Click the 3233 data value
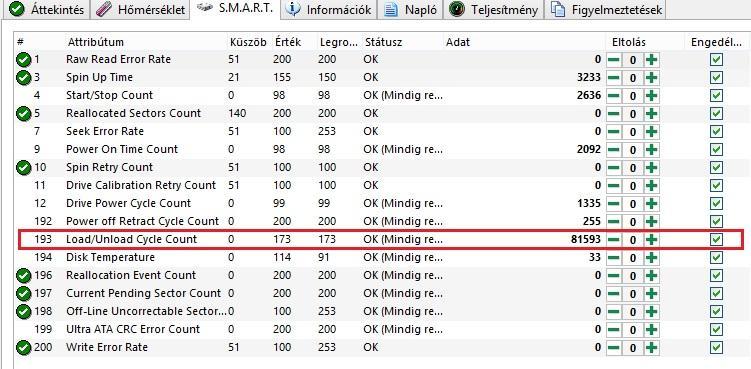The image size is (751, 369). coord(590,78)
